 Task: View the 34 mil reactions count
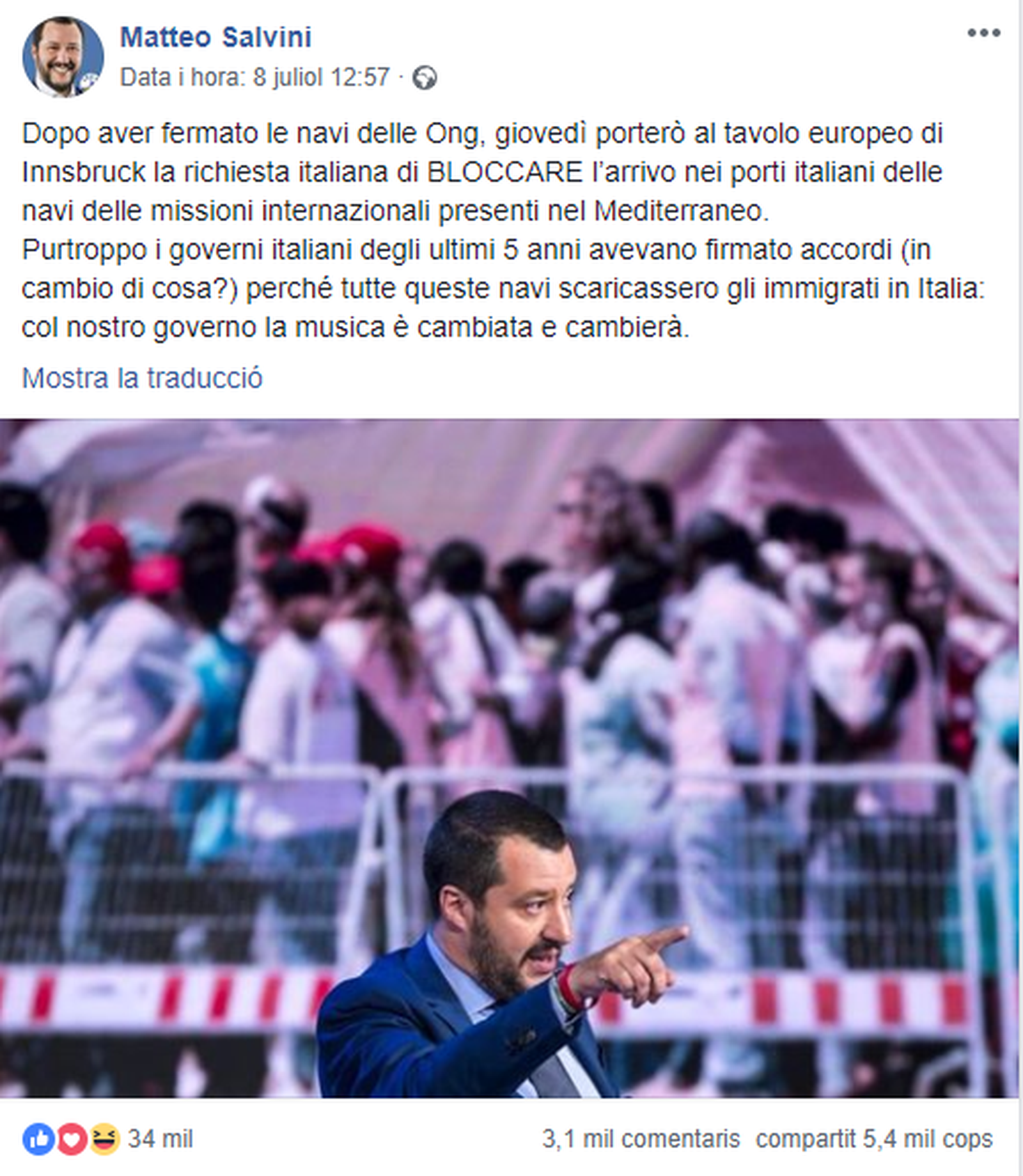[160, 1139]
